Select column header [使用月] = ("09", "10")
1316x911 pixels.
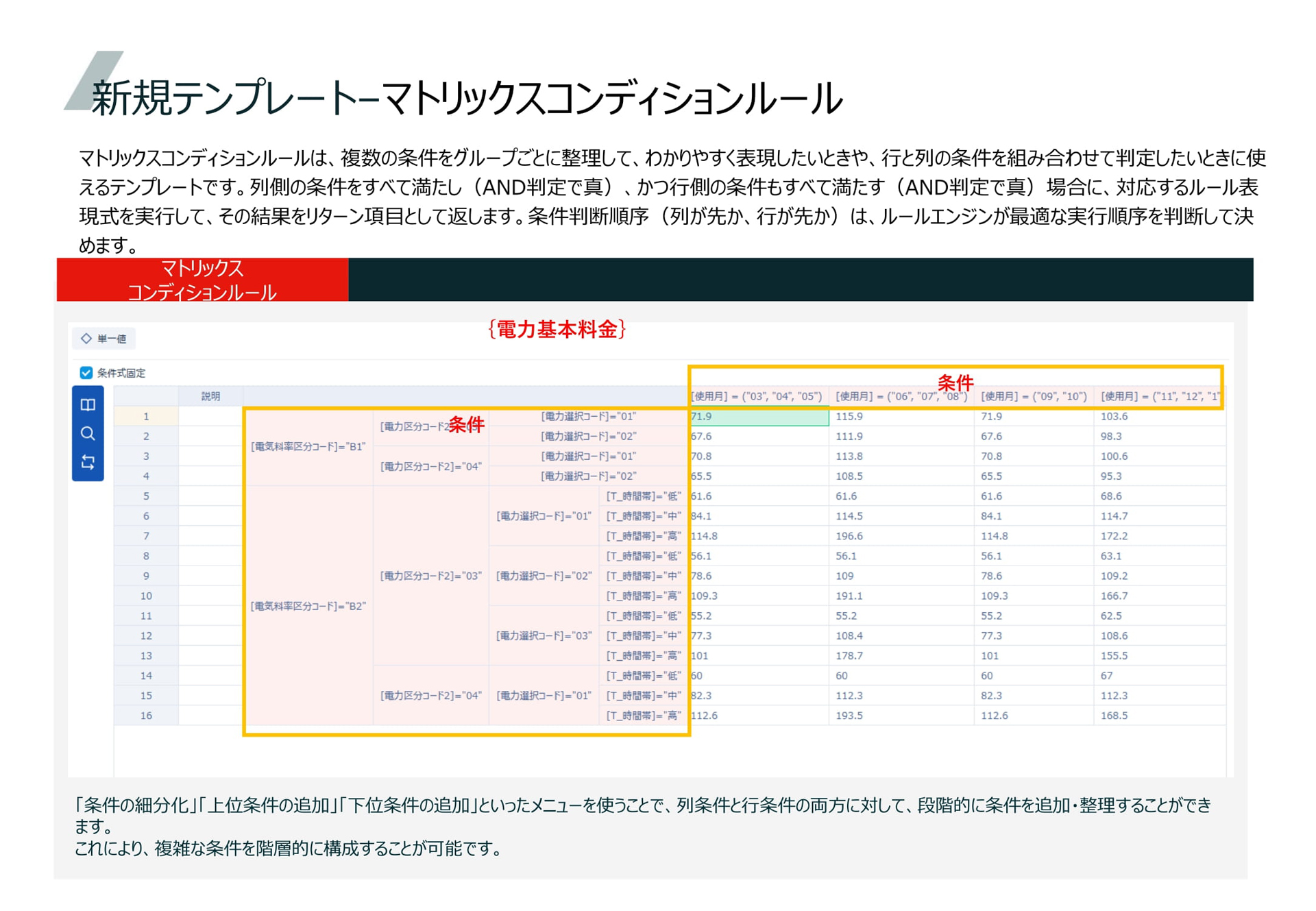[1034, 396]
